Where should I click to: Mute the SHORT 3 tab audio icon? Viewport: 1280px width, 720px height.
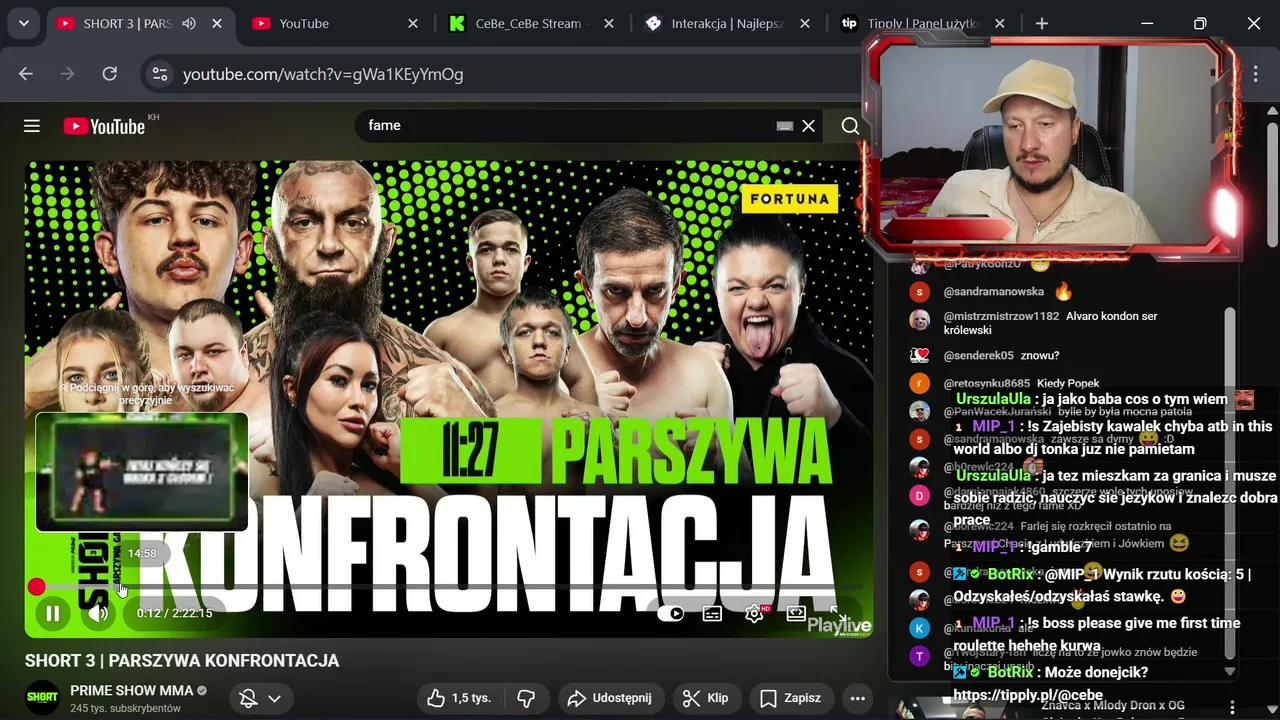coord(189,23)
